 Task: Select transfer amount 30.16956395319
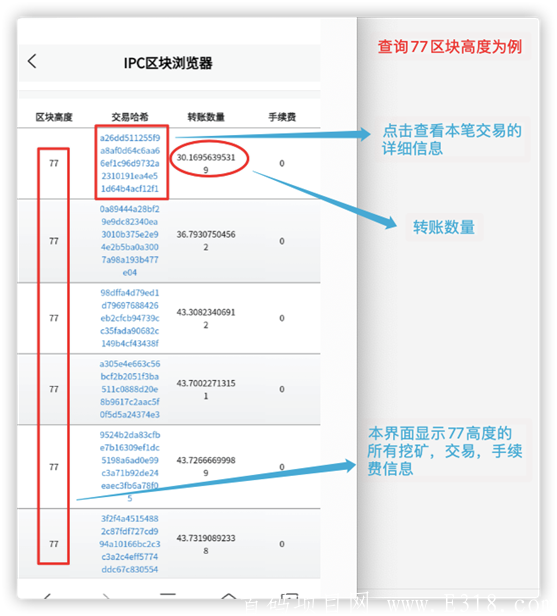[x=206, y=163]
